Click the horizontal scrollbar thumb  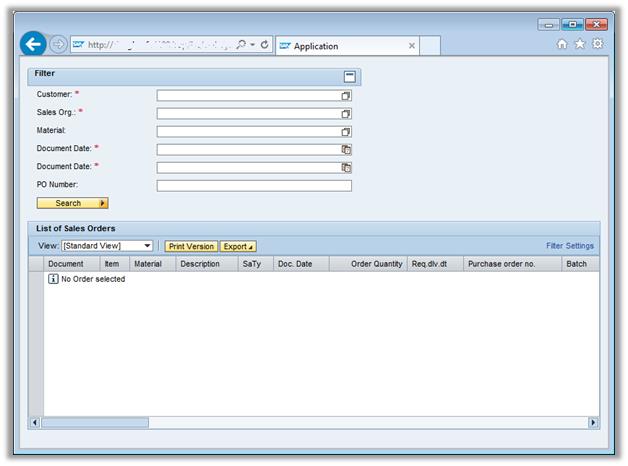(x=95, y=422)
